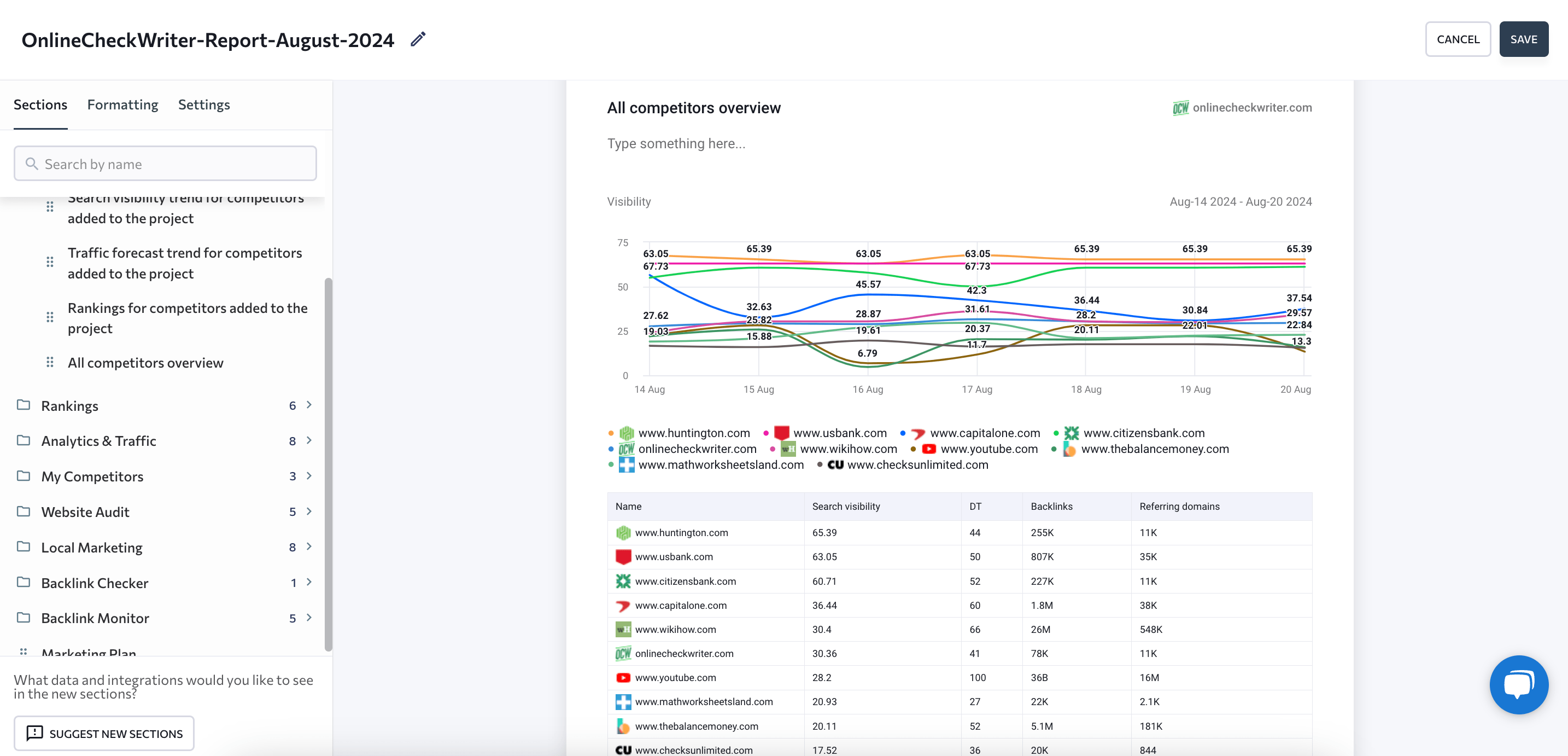Click the 807K backlinks cell

pyautogui.click(x=1042, y=557)
